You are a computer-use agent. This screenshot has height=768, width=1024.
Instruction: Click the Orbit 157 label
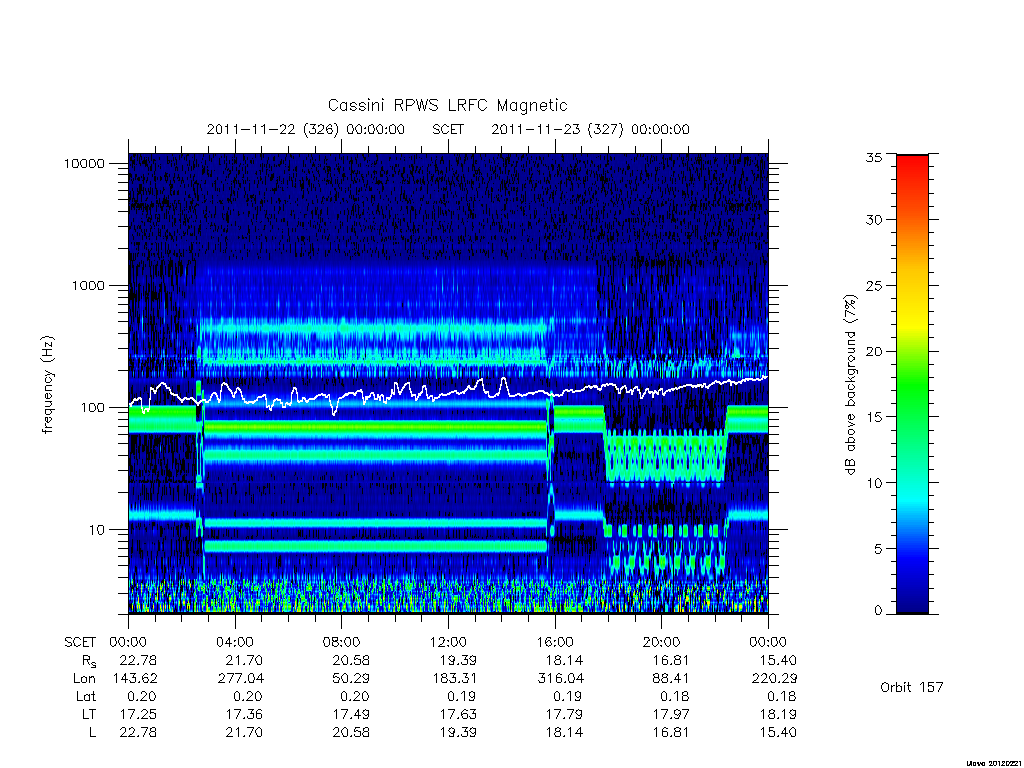coord(912,687)
